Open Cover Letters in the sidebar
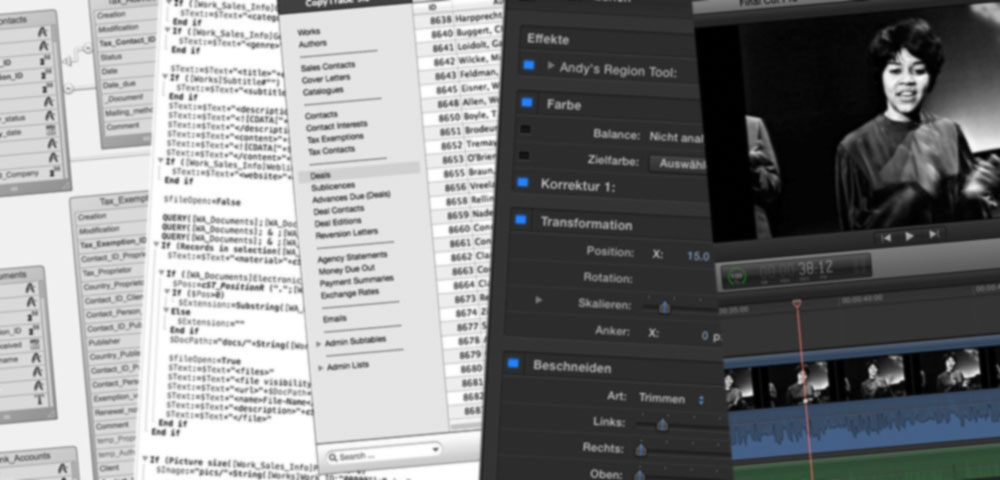The image size is (1000, 480). coord(325,79)
